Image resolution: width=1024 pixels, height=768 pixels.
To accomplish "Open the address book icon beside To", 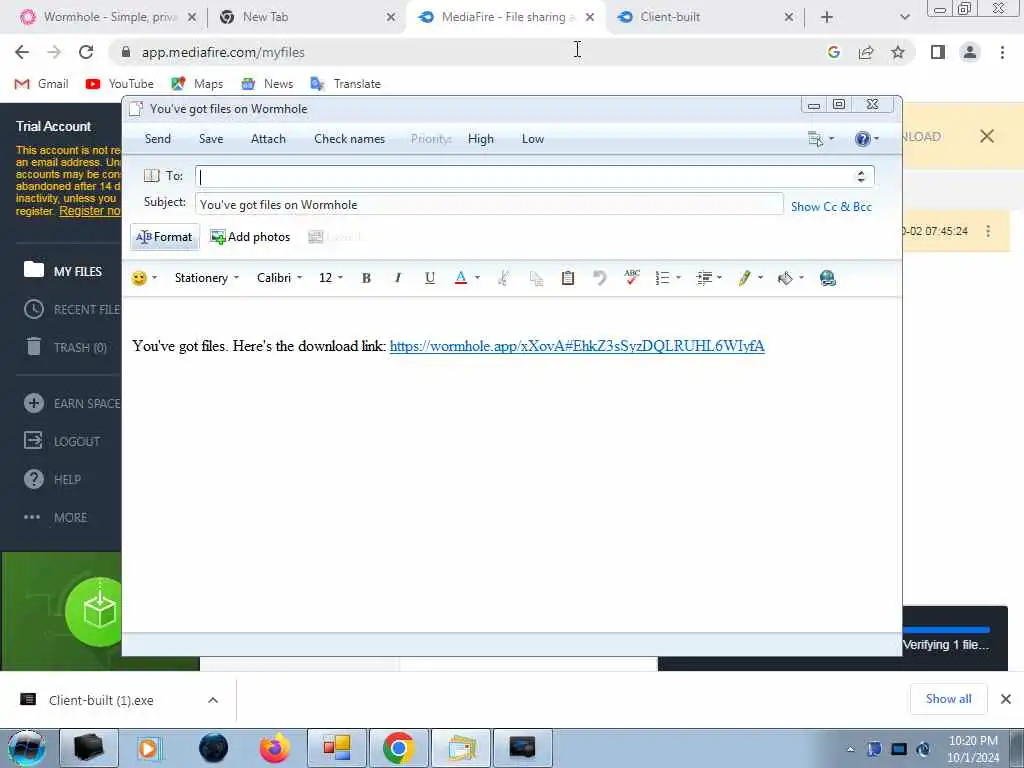I will (x=152, y=176).
